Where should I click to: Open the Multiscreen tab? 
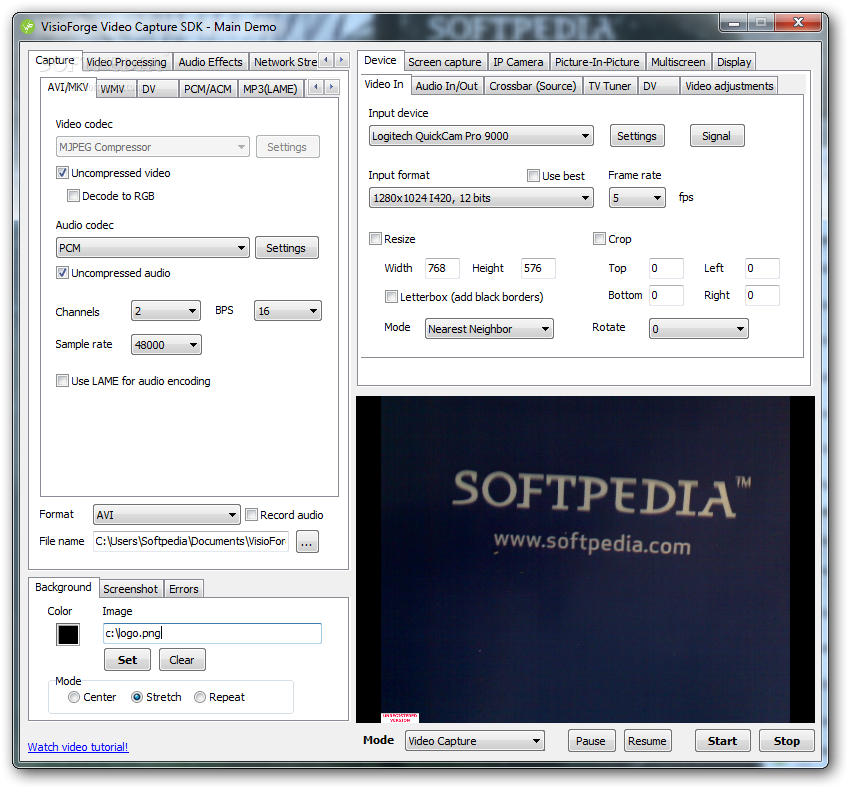[x=678, y=62]
